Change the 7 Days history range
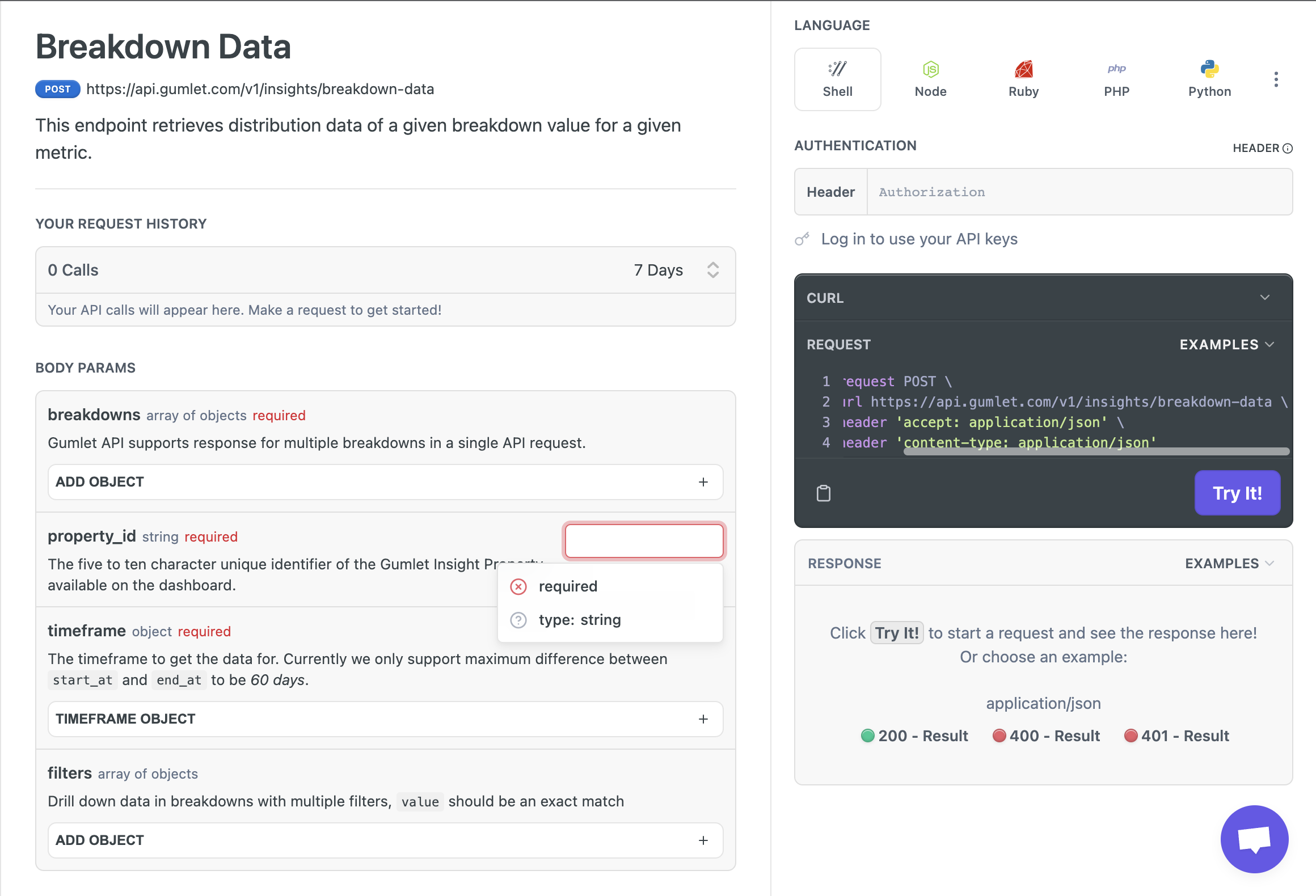This screenshot has width=1316, height=896. tap(676, 270)
